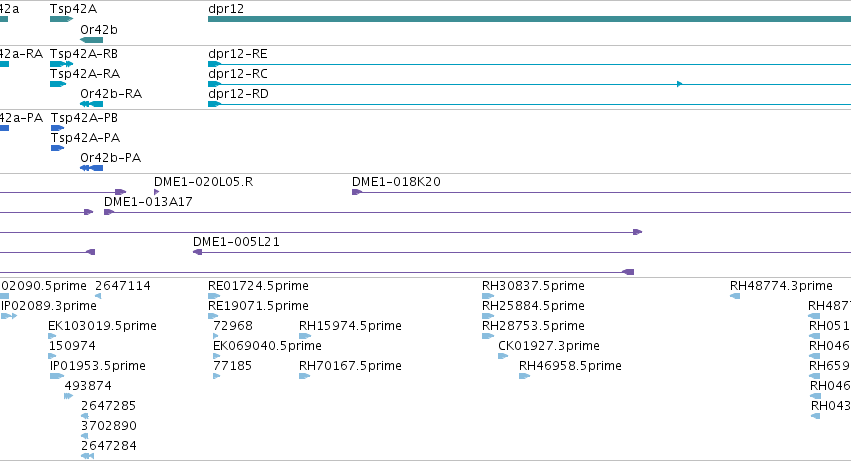This screenshot has height=461, width=851.
Task: Click the DME1-013A17 clone label
Action: pos(148,201)
